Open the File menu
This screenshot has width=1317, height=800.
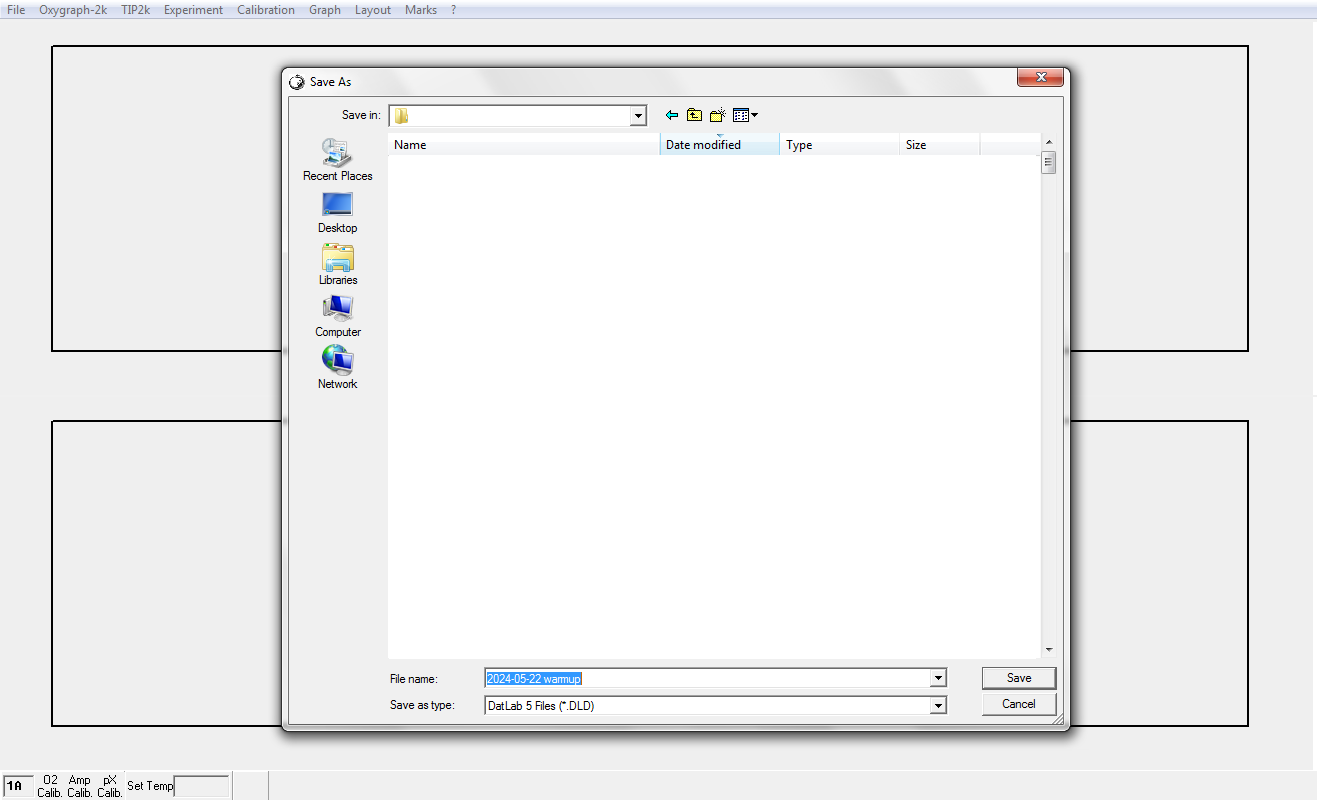point(16,10)
